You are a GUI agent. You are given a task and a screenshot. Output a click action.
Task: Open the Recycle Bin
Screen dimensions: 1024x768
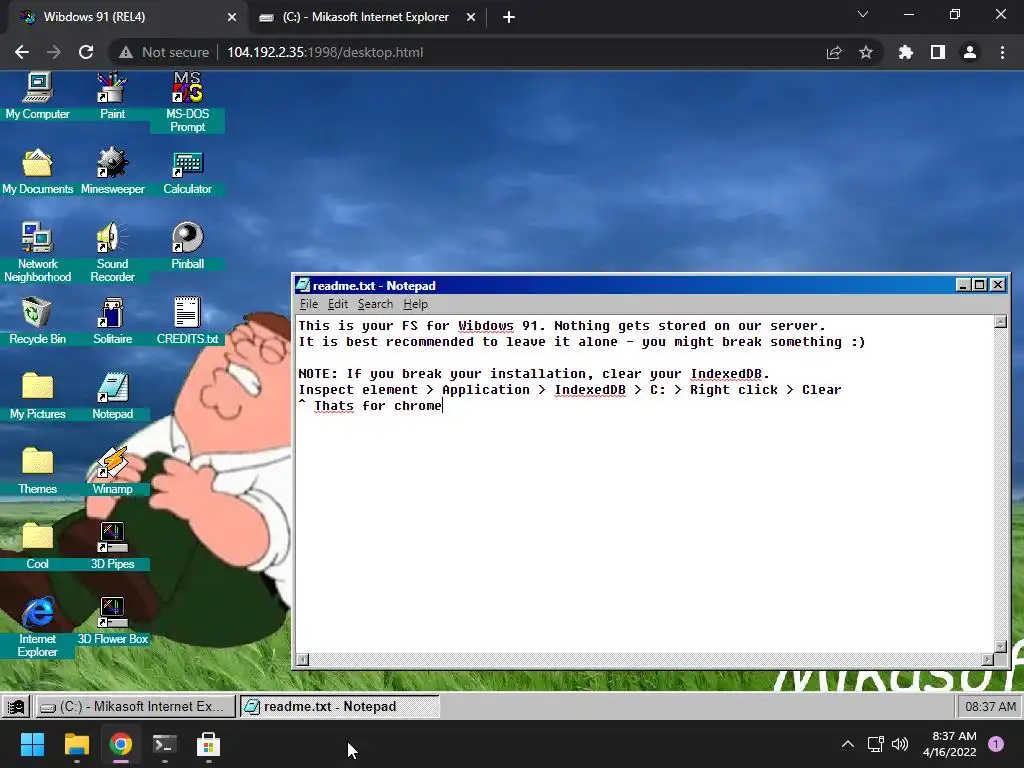tap(37, 322)
